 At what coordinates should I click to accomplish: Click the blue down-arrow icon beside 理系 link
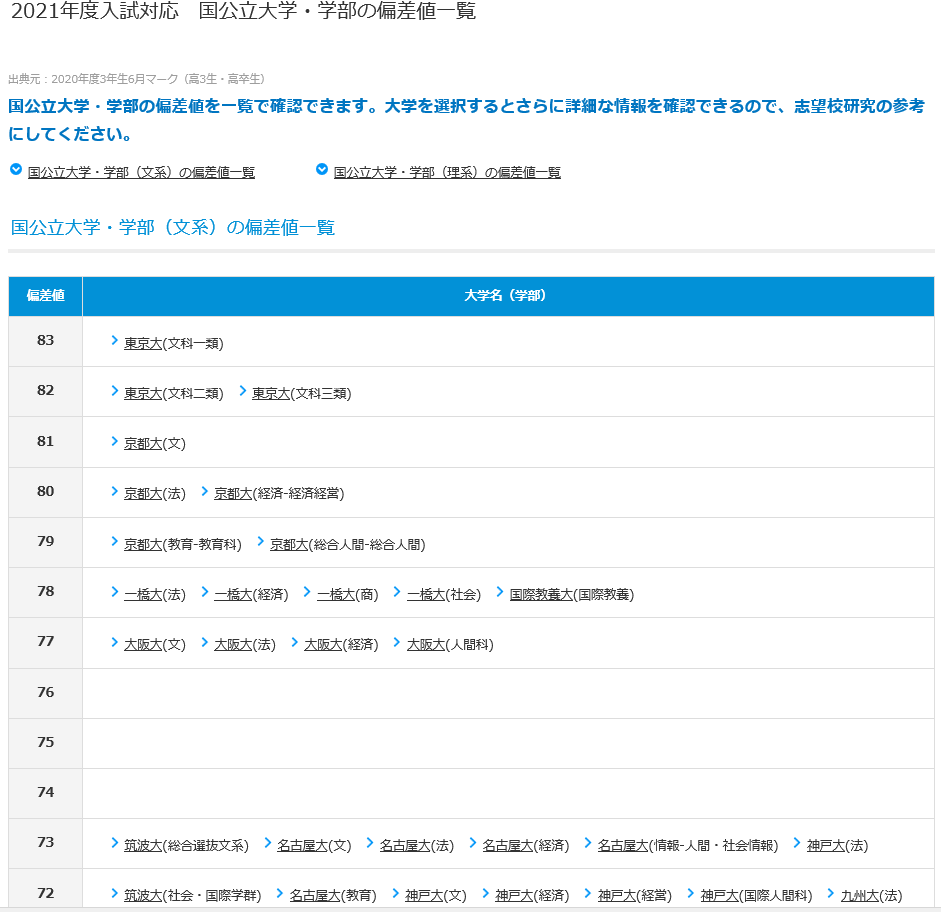coord(322,170)
